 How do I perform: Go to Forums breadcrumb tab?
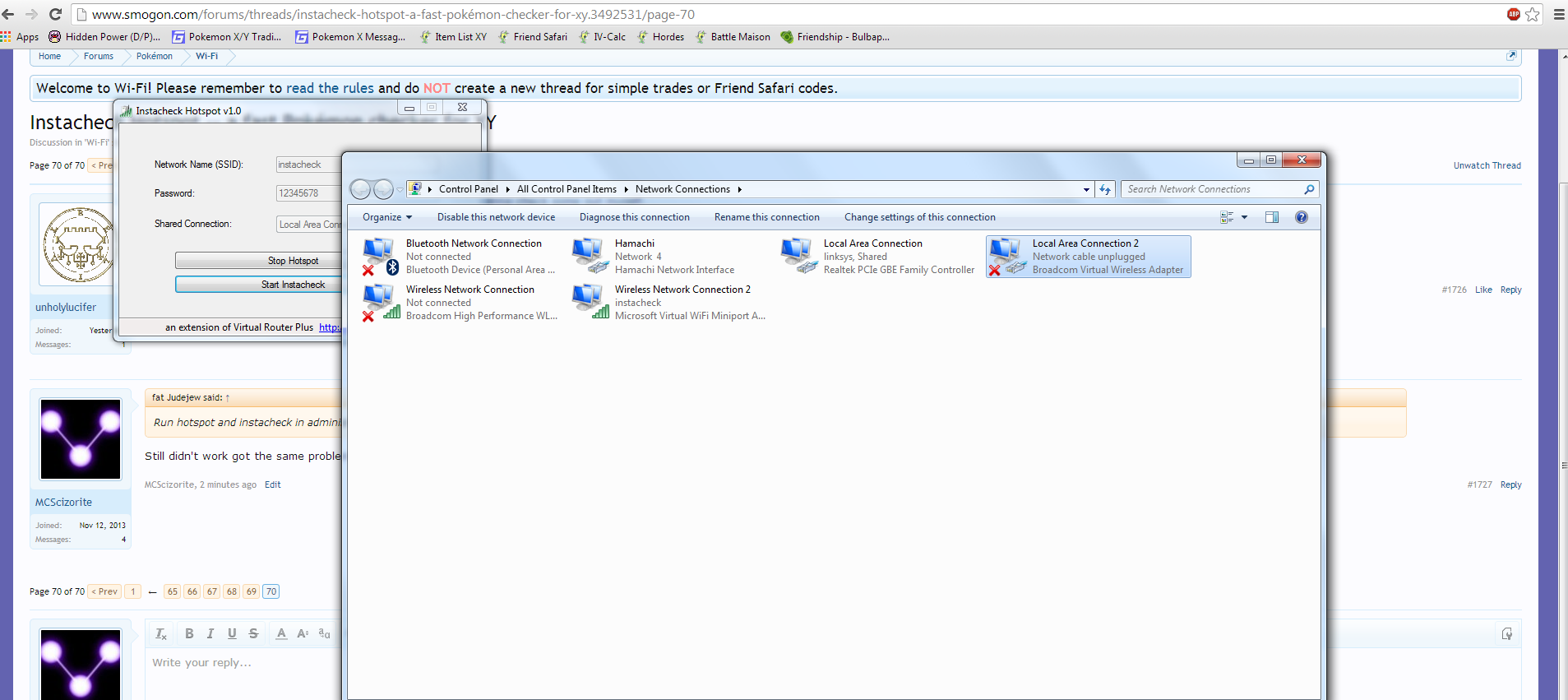pos(99,56)
